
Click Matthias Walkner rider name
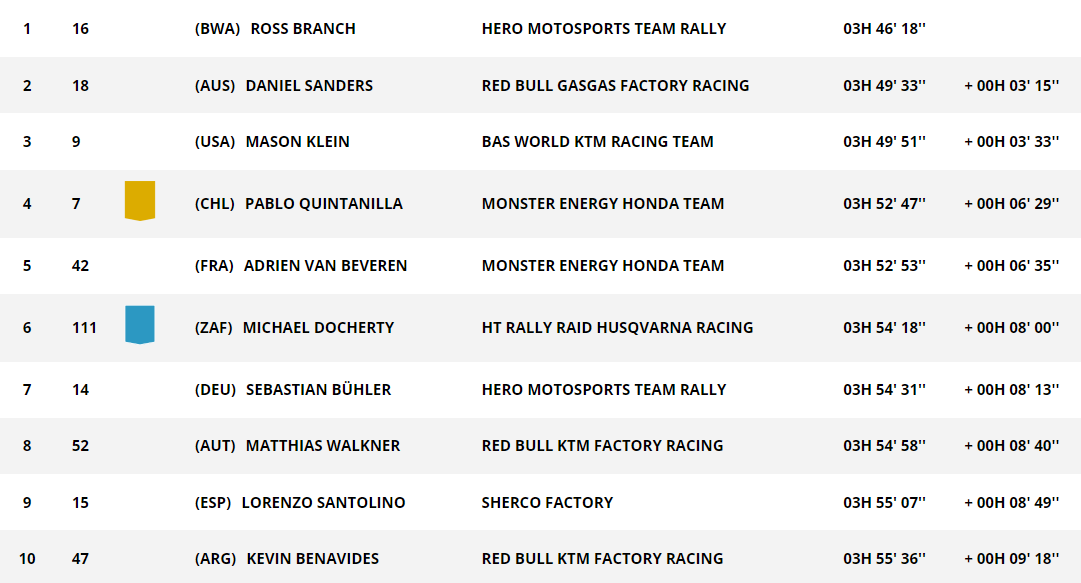tap(323, 445)
